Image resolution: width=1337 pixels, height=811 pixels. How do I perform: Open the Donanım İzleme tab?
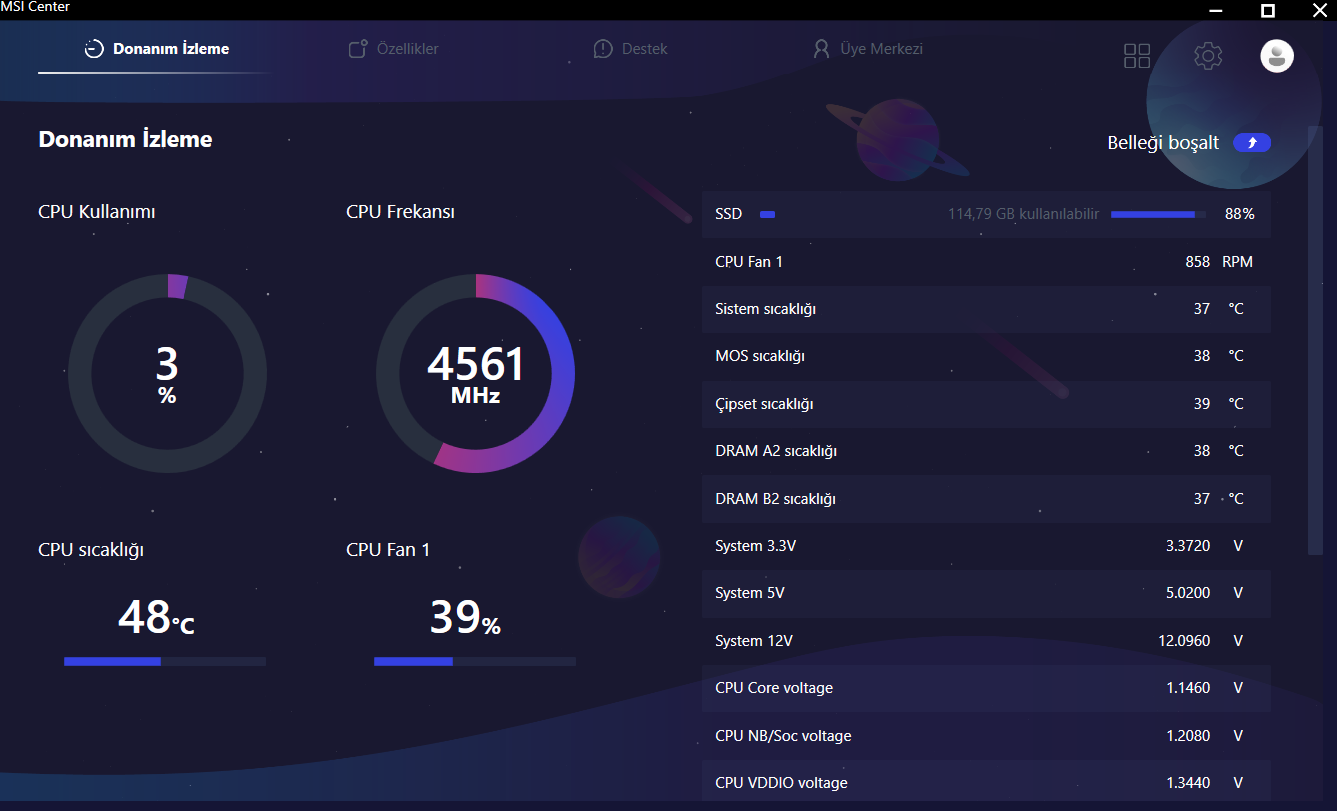tap(157, 49)
